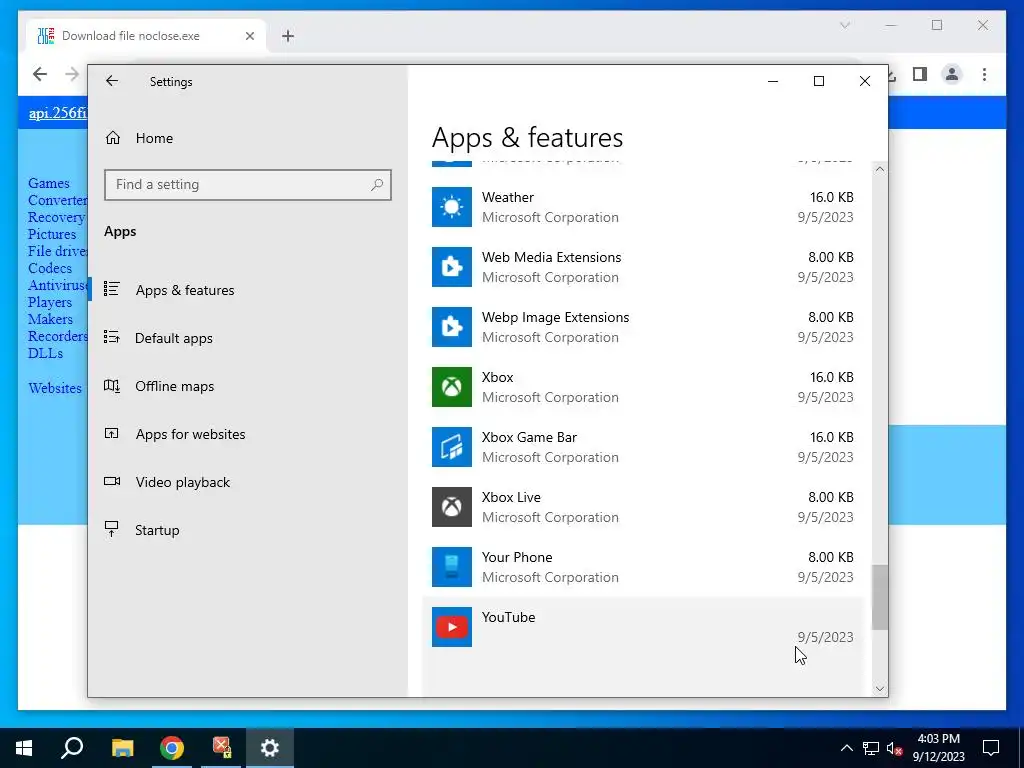Image resolution: width=1024 pixels, height=768 pixels.
Task: Go back in the Chrome browser
Action: [40, 74]
